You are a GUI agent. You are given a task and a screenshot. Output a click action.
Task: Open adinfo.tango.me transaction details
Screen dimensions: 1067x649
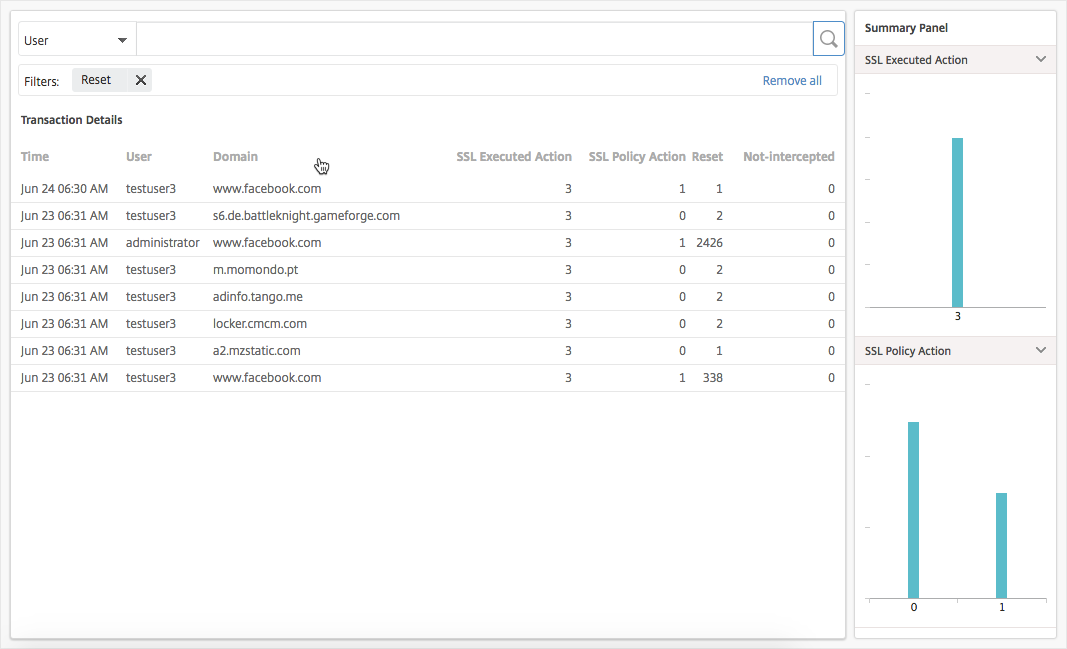(x=258, y=296)
